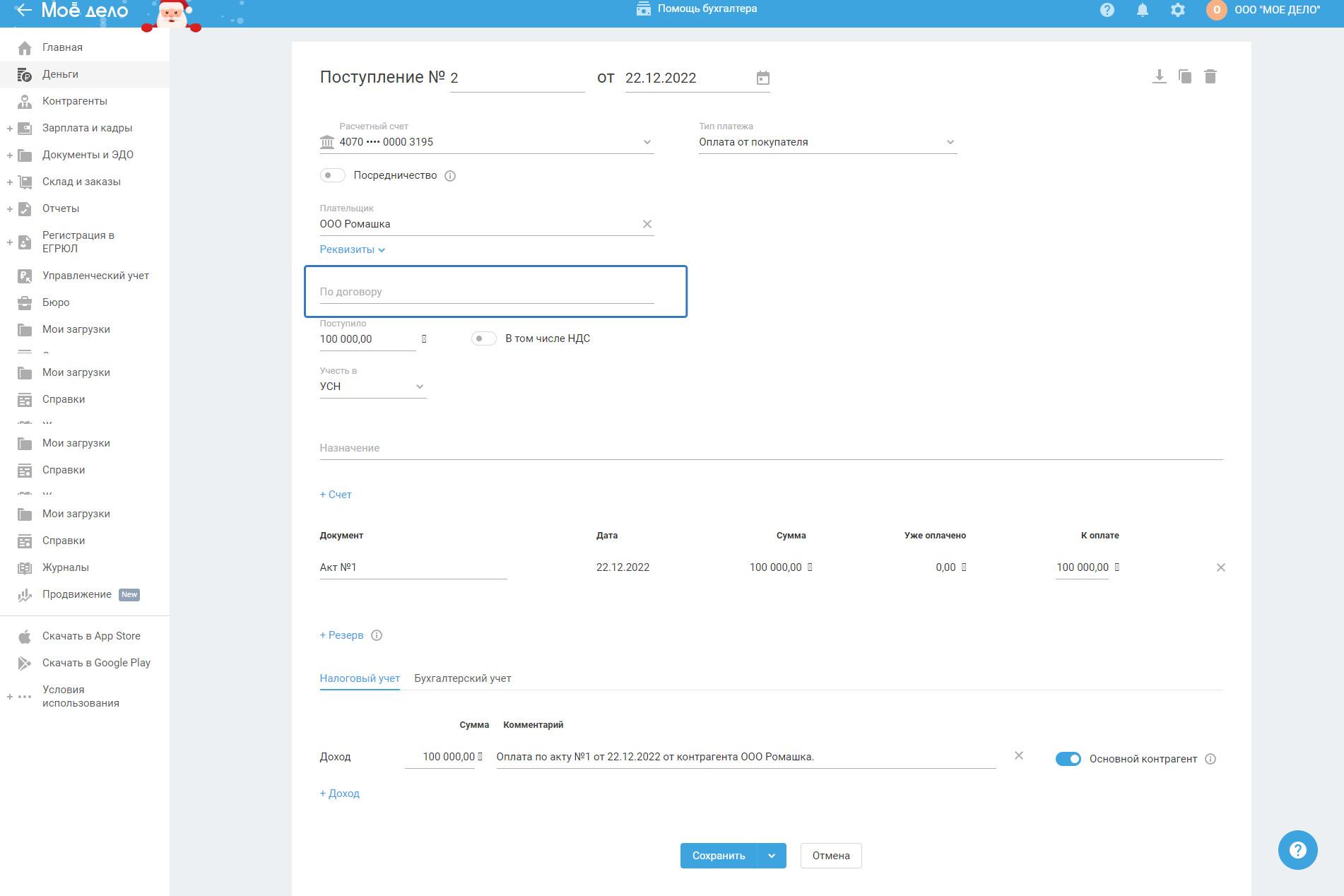Image resolution: width=1344 pixels, height=896 pixels.
Task: Click the back arrow in header
Action: click(x=23, y=10)
